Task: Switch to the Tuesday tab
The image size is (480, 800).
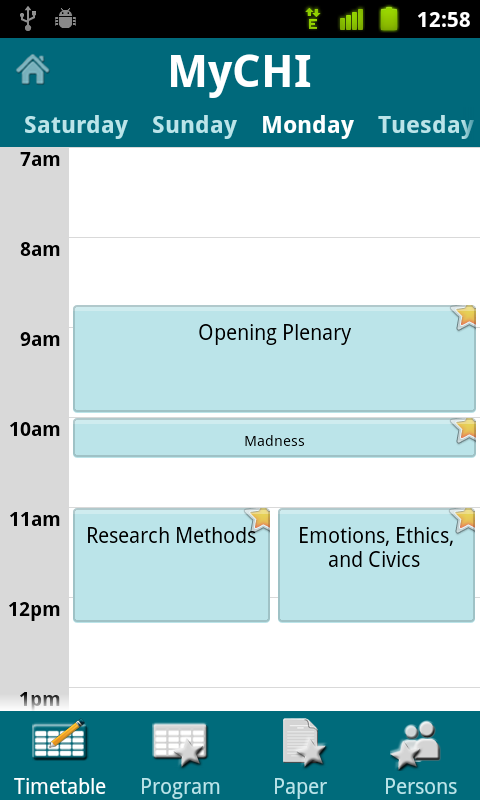Action: point(426,125)
